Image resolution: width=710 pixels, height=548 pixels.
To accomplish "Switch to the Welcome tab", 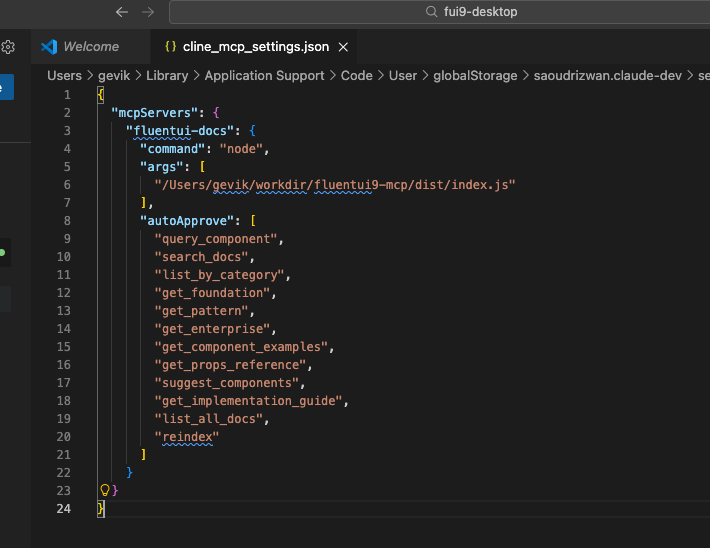I will pyautogui.click(x=91, y=47).
